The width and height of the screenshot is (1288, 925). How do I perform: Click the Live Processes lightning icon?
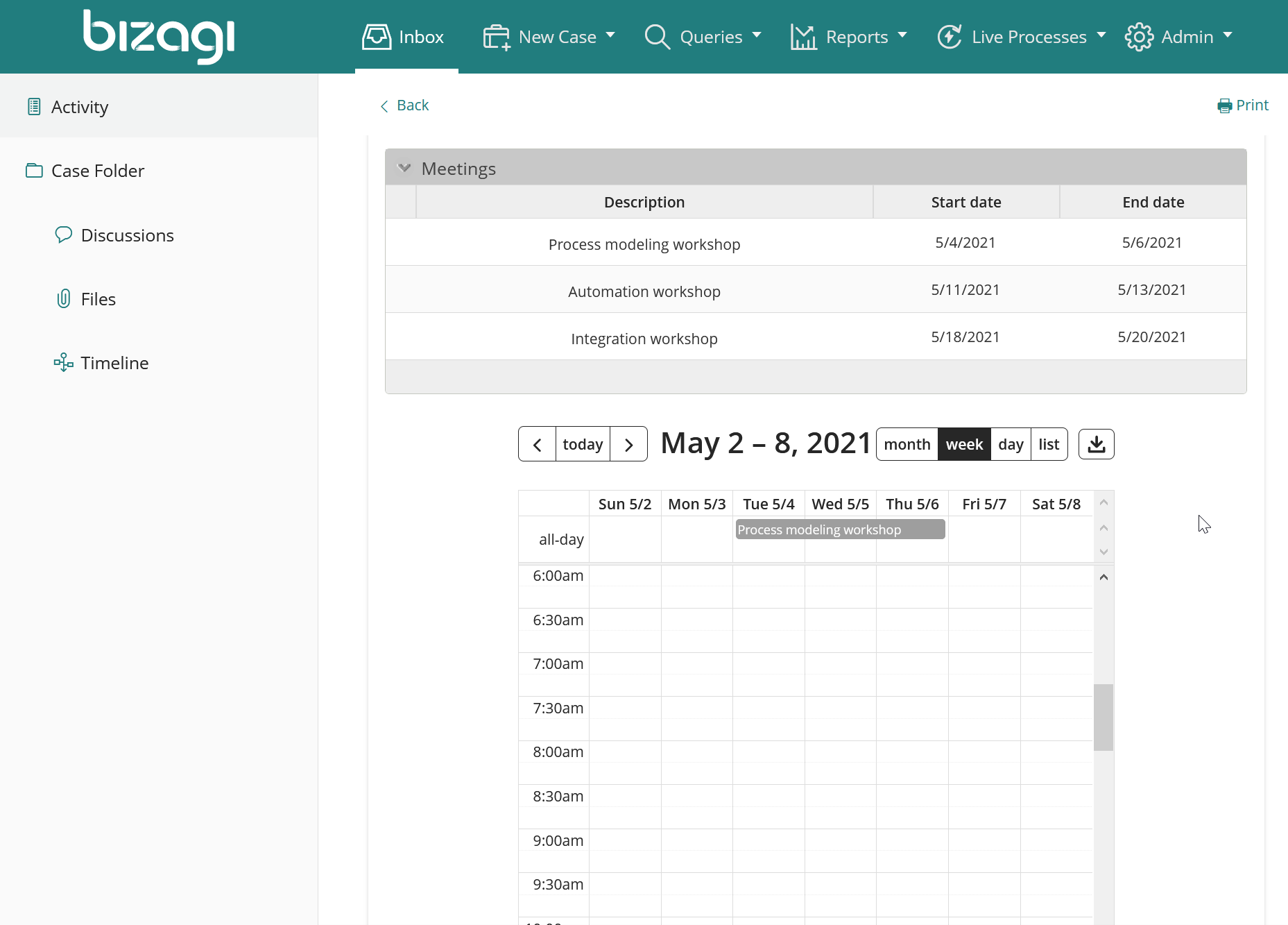pyautogui.click(x=950, y=37)
